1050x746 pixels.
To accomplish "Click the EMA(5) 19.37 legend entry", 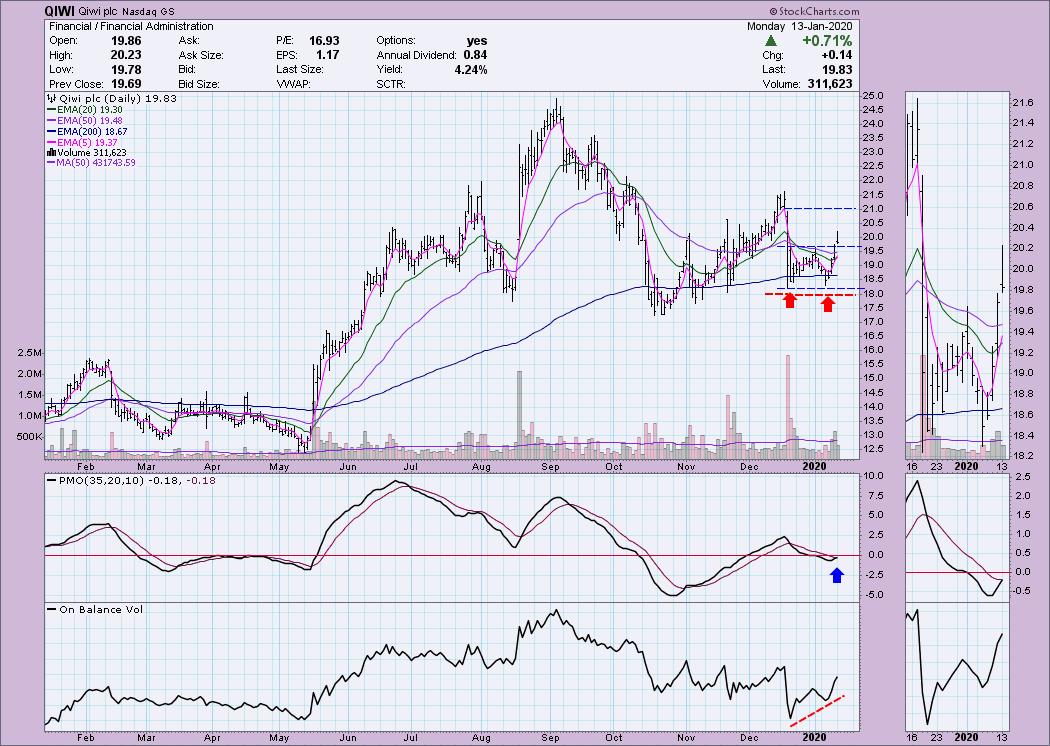I will click(82, 142).
